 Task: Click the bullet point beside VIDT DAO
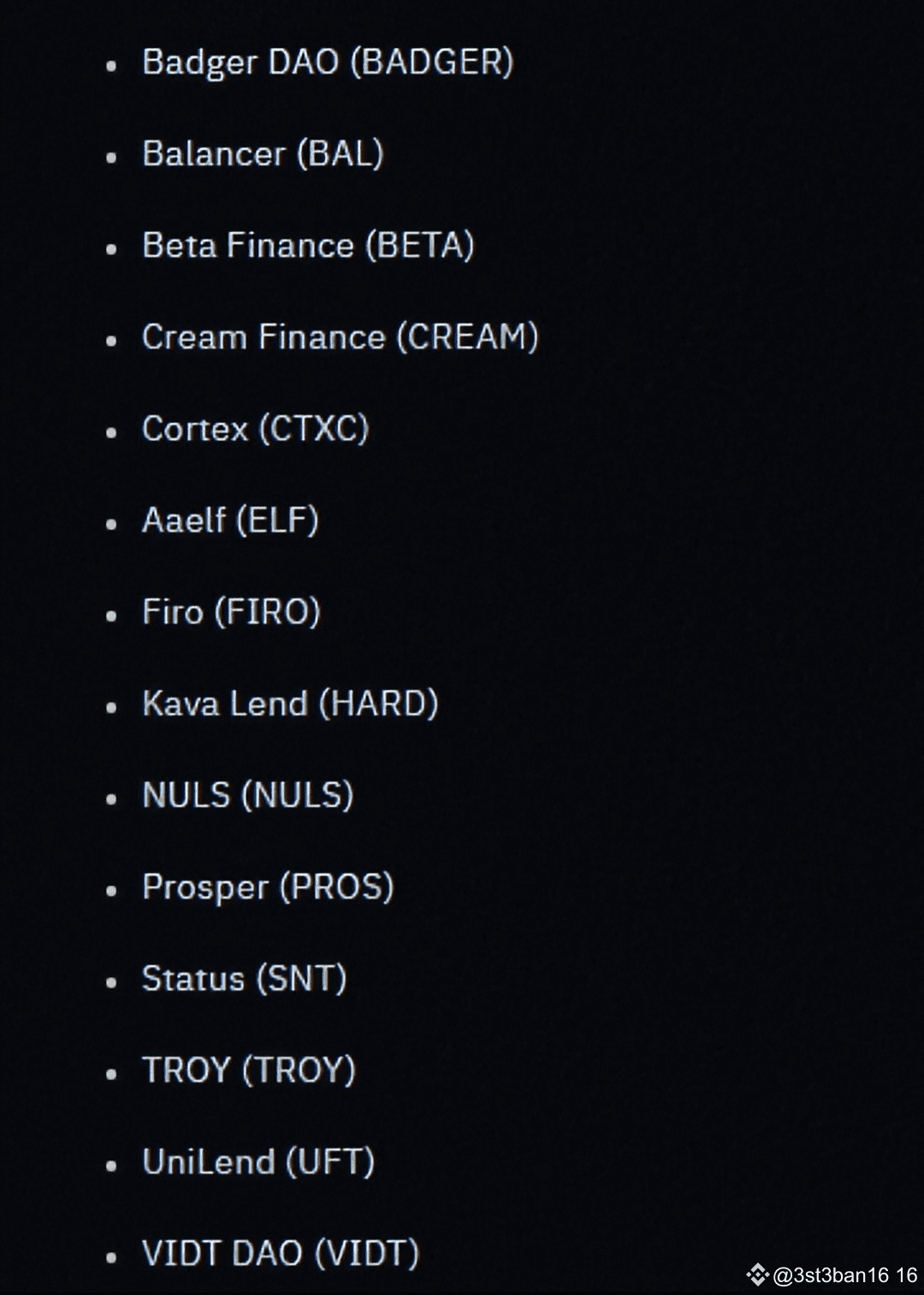[x=111, y=1256]
